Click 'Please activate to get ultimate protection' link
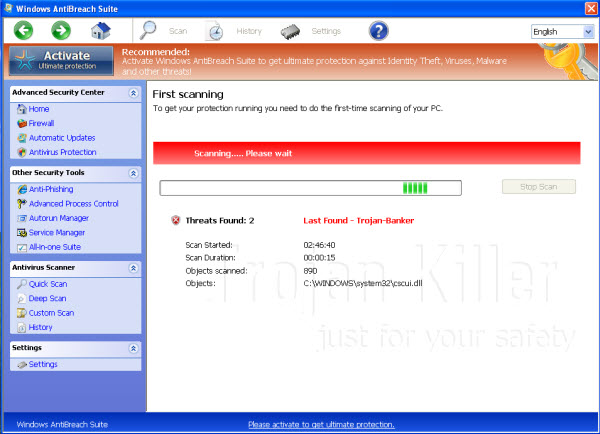The height and width of the screenshot is (434, 600). pyautogui.click(x=320, y=424)
